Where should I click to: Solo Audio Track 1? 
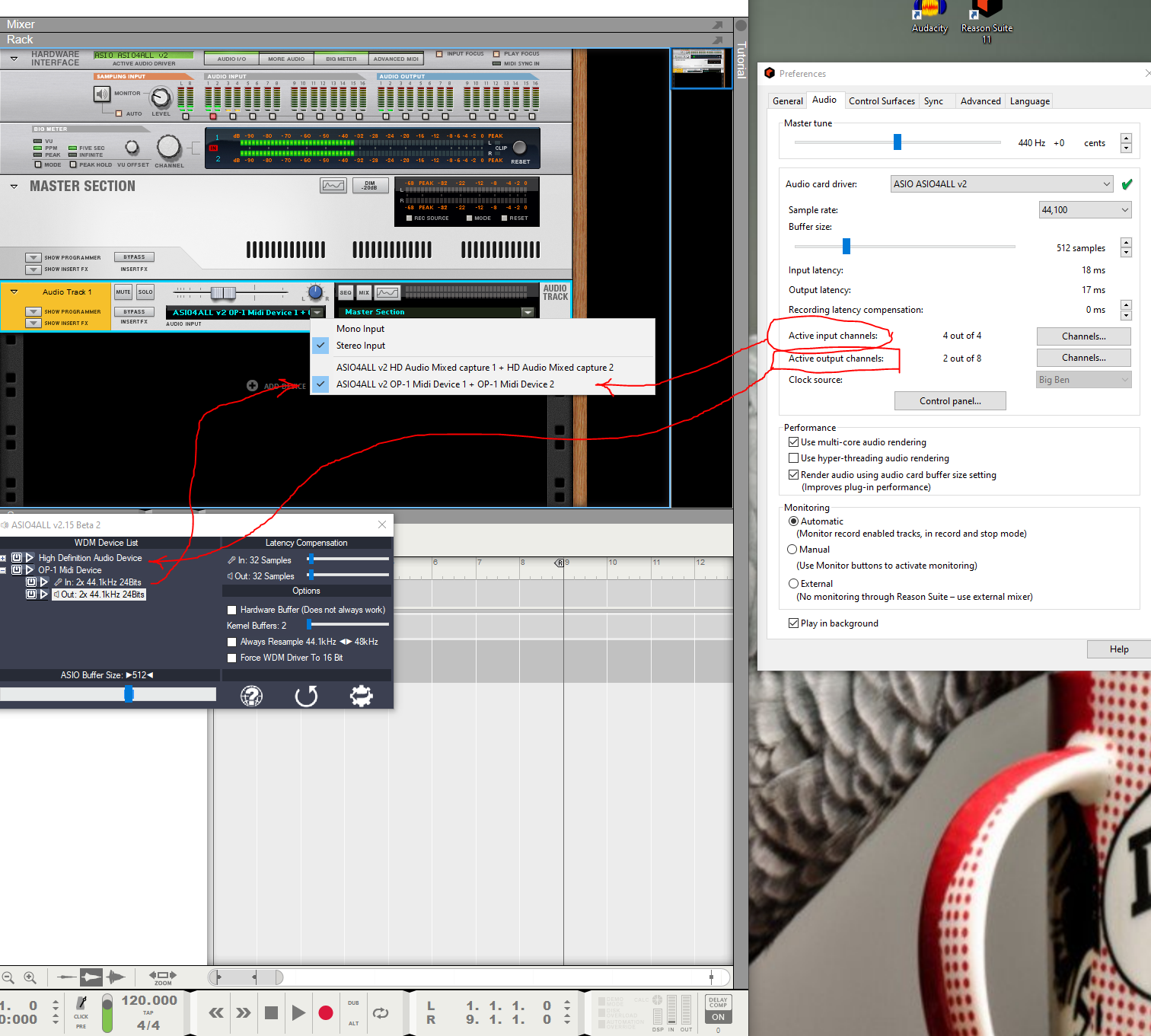145,292
